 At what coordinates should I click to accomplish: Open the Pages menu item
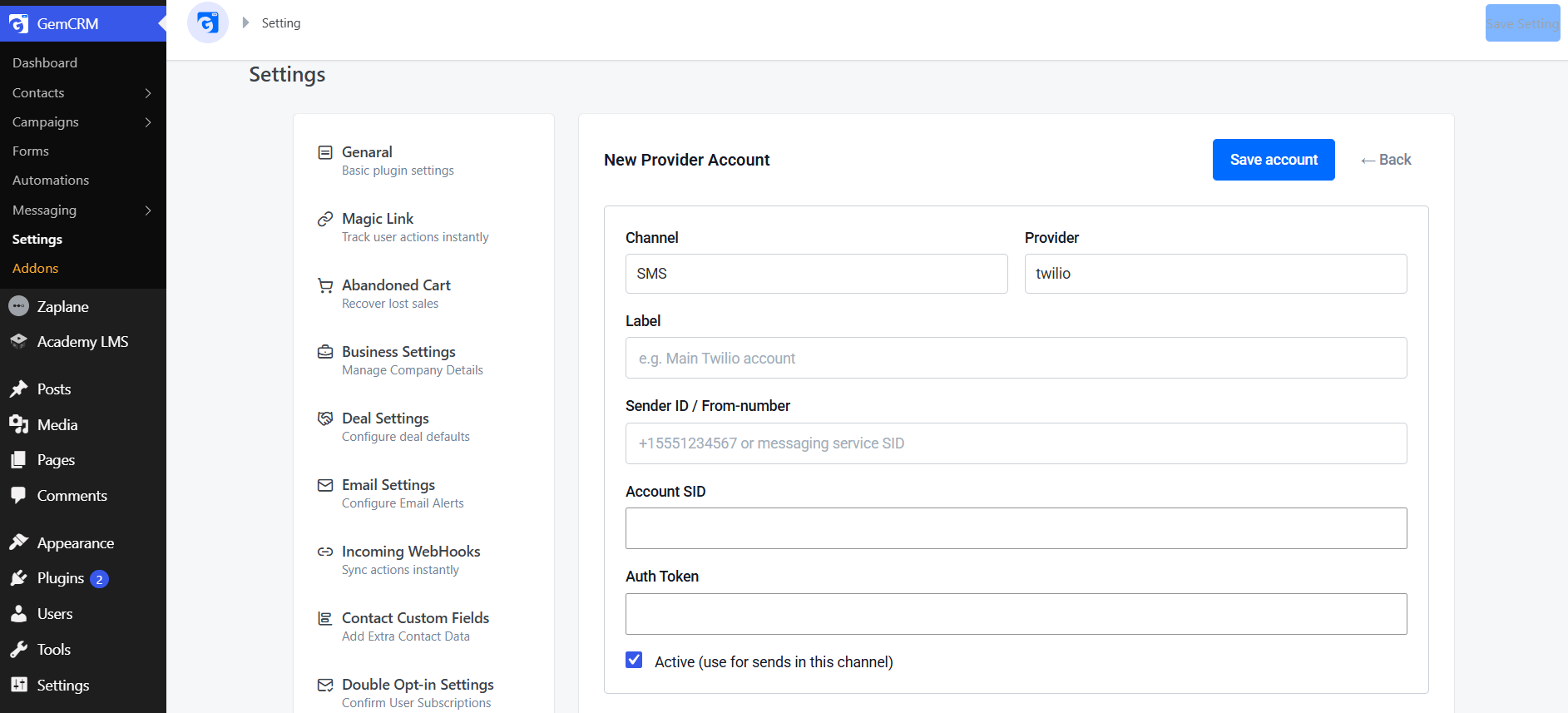point(56,460)
